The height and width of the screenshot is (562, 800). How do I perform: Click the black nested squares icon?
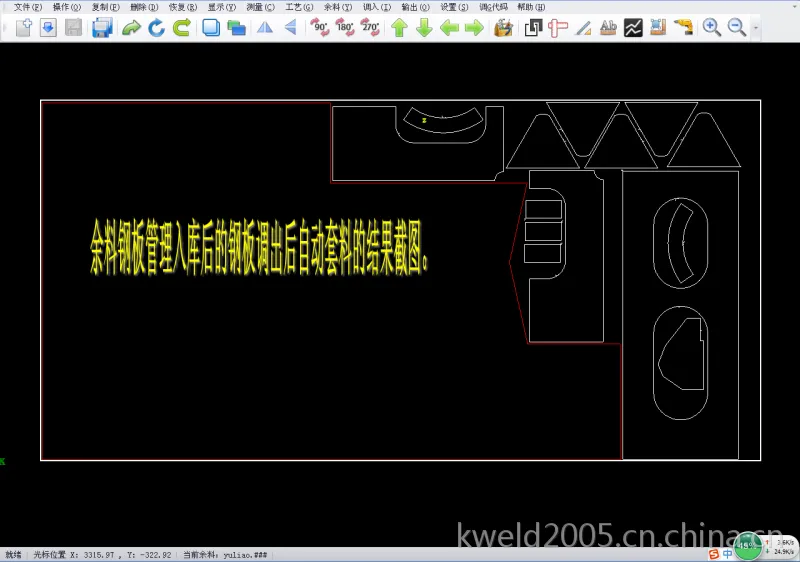tap(533, 27)
